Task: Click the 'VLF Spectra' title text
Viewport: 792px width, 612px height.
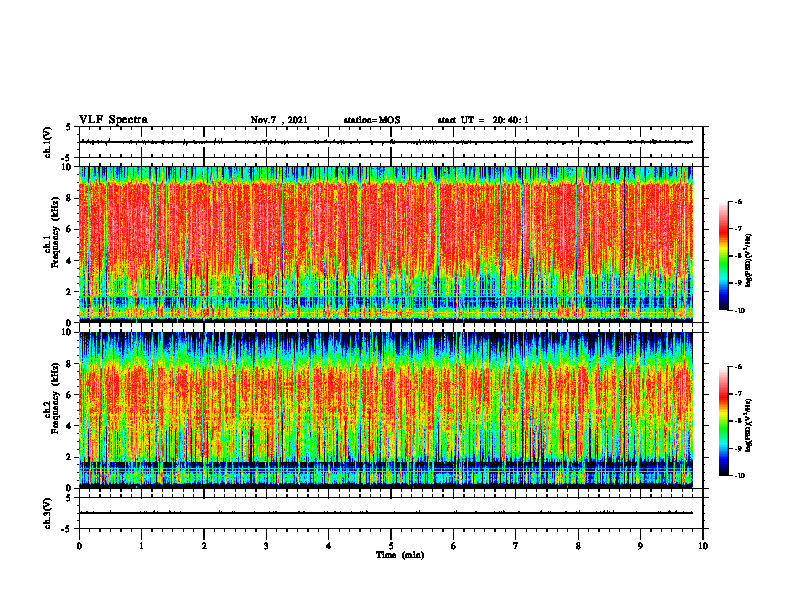Action: coord(113,120)
